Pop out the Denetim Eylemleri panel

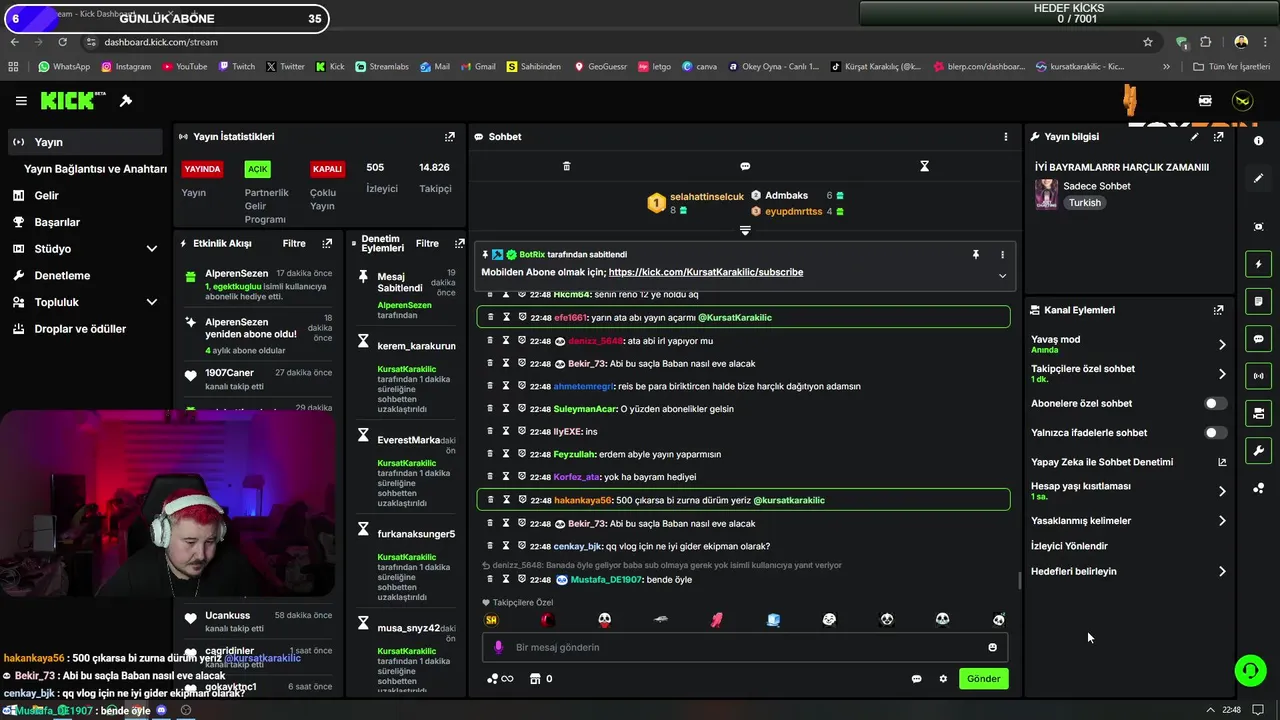click(x=459, y=244)
